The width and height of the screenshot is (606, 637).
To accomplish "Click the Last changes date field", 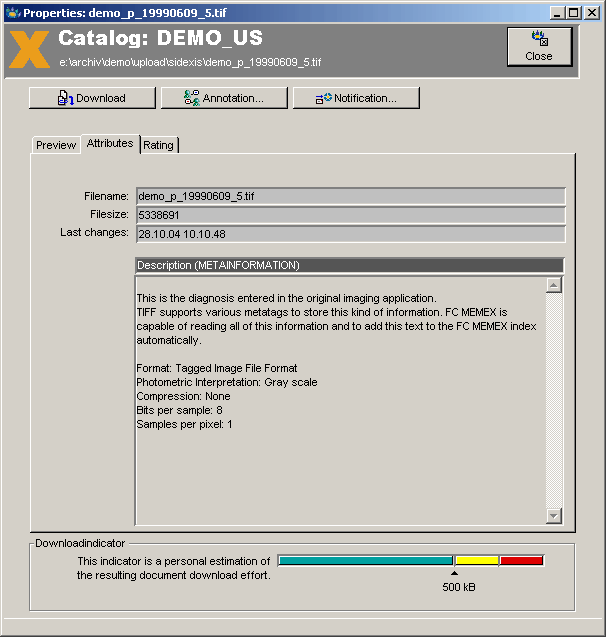I will click(350, 233).
